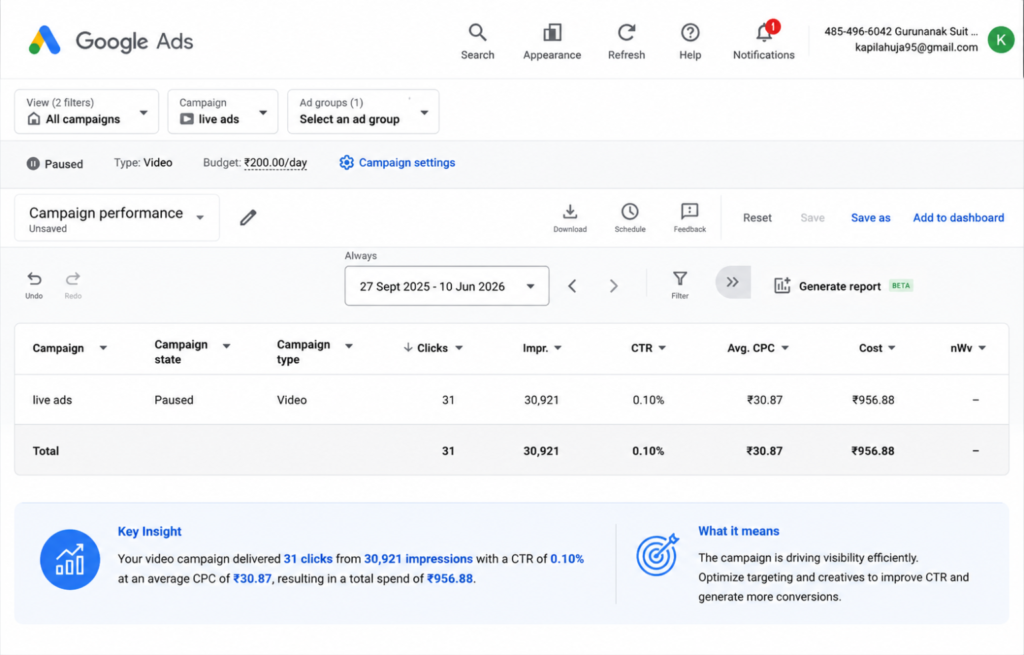The height and width of the screenshot is (655, 1024).
Task: Click the Generate report label
Action: point(840,286)
